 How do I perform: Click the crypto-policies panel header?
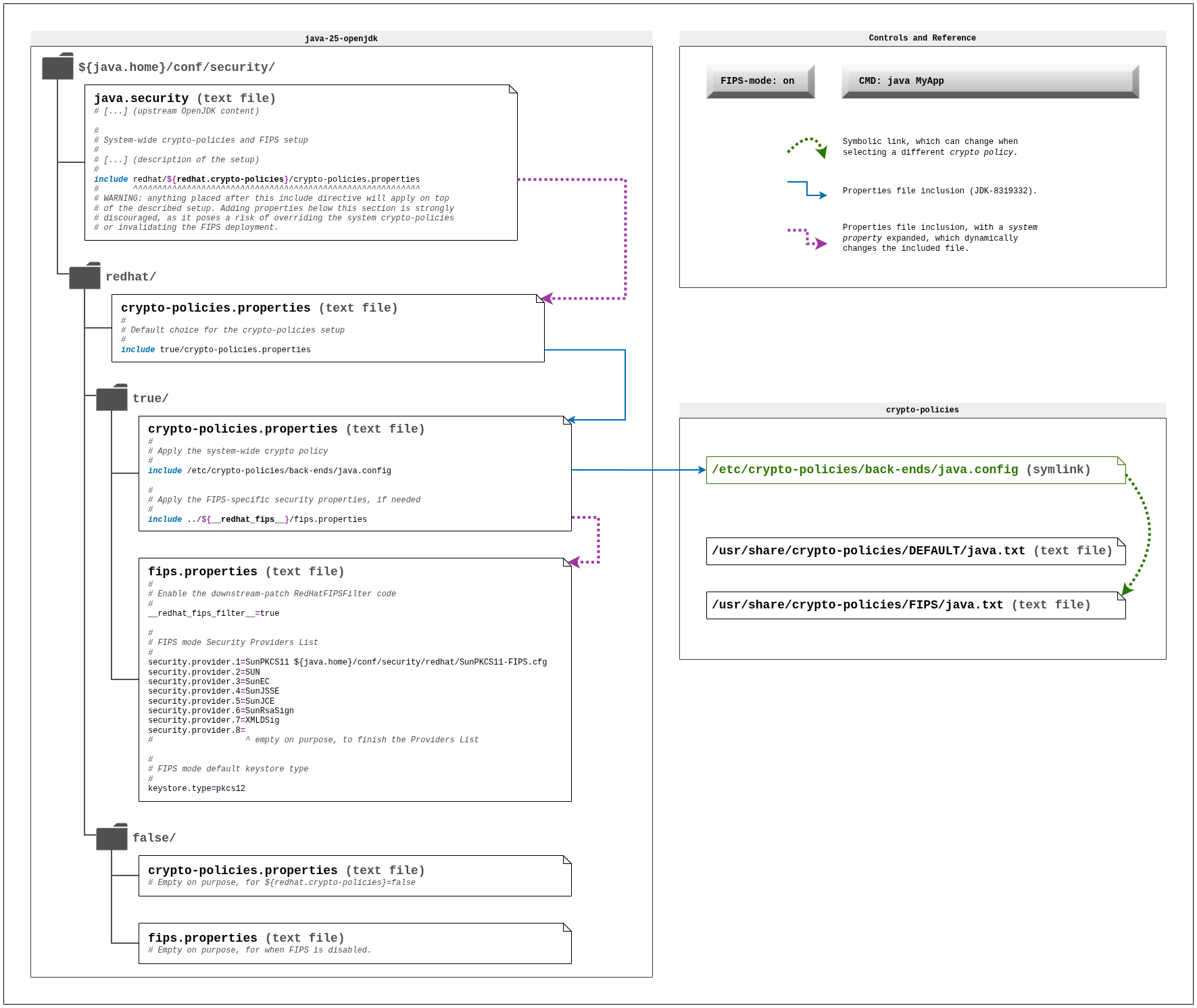(923, 410)
